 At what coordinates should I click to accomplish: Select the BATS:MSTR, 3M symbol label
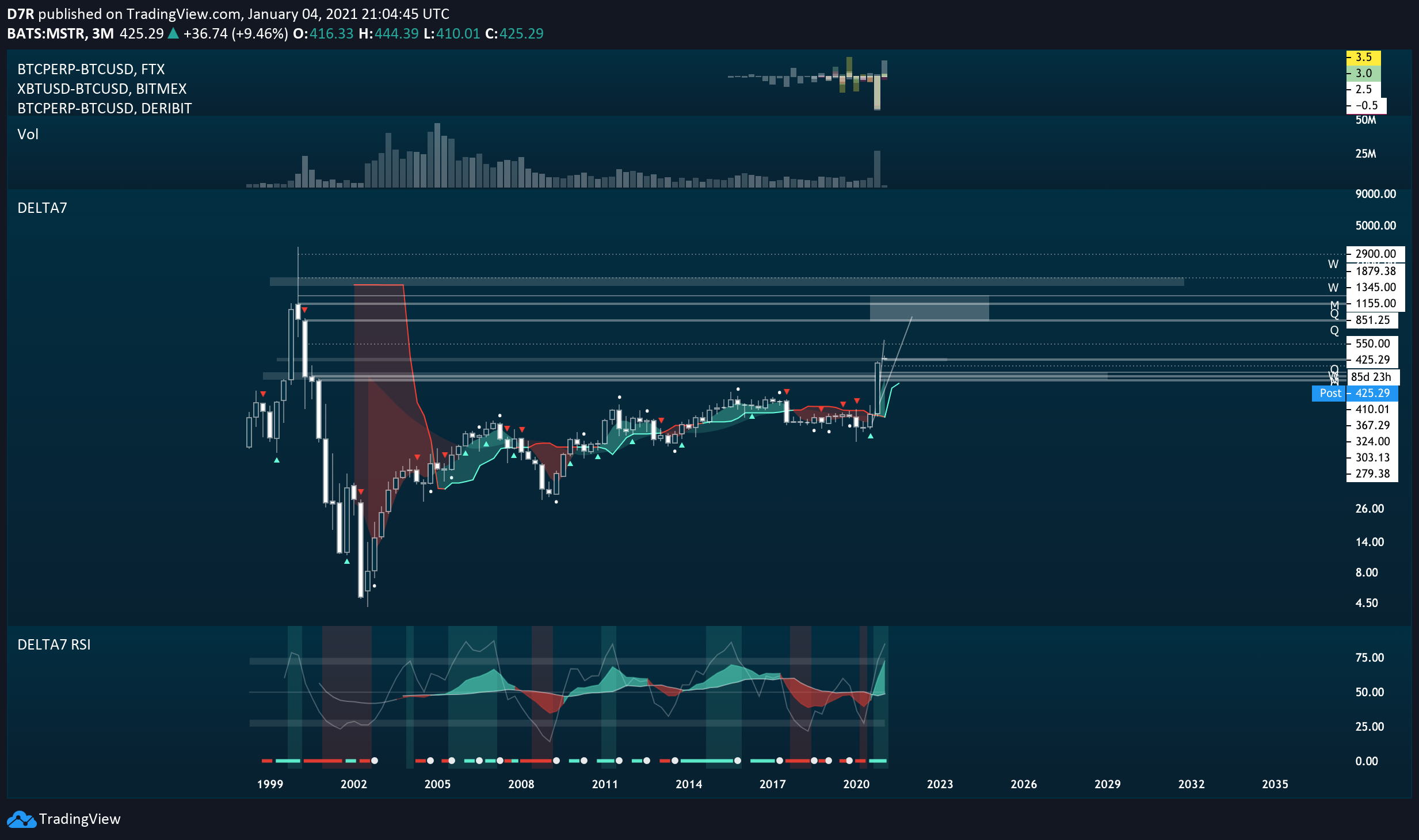click(60, 33)
